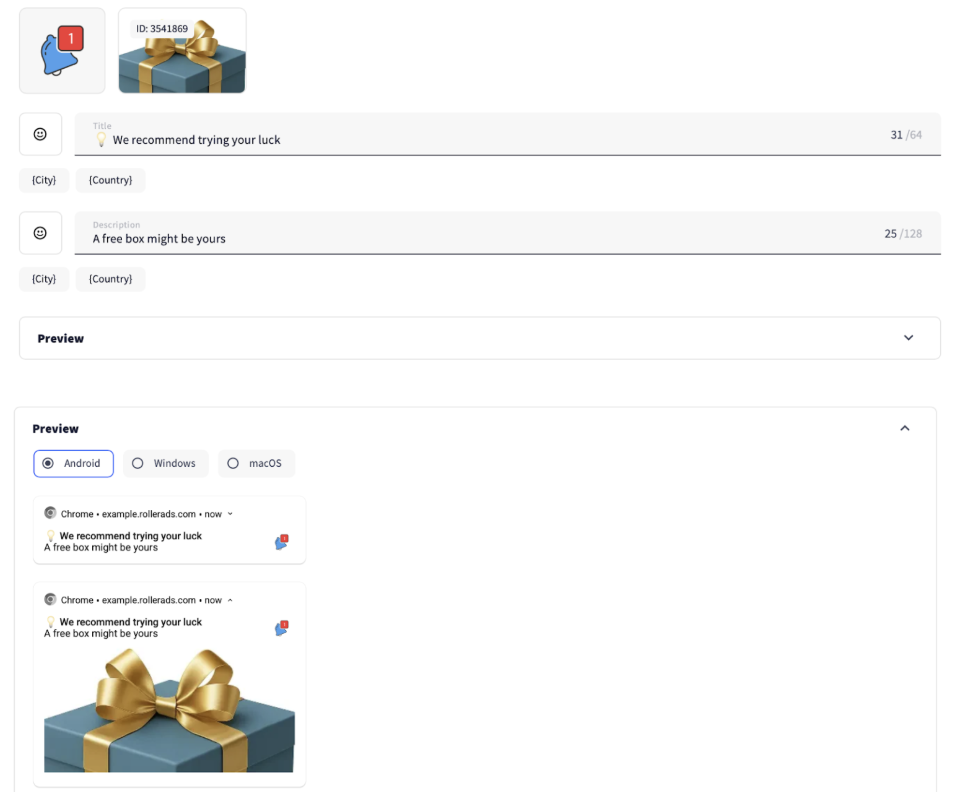Open the 'now' dropdown in the collapsed notification preview
This screenshot has width=957, height=792.
coord(231,513)
